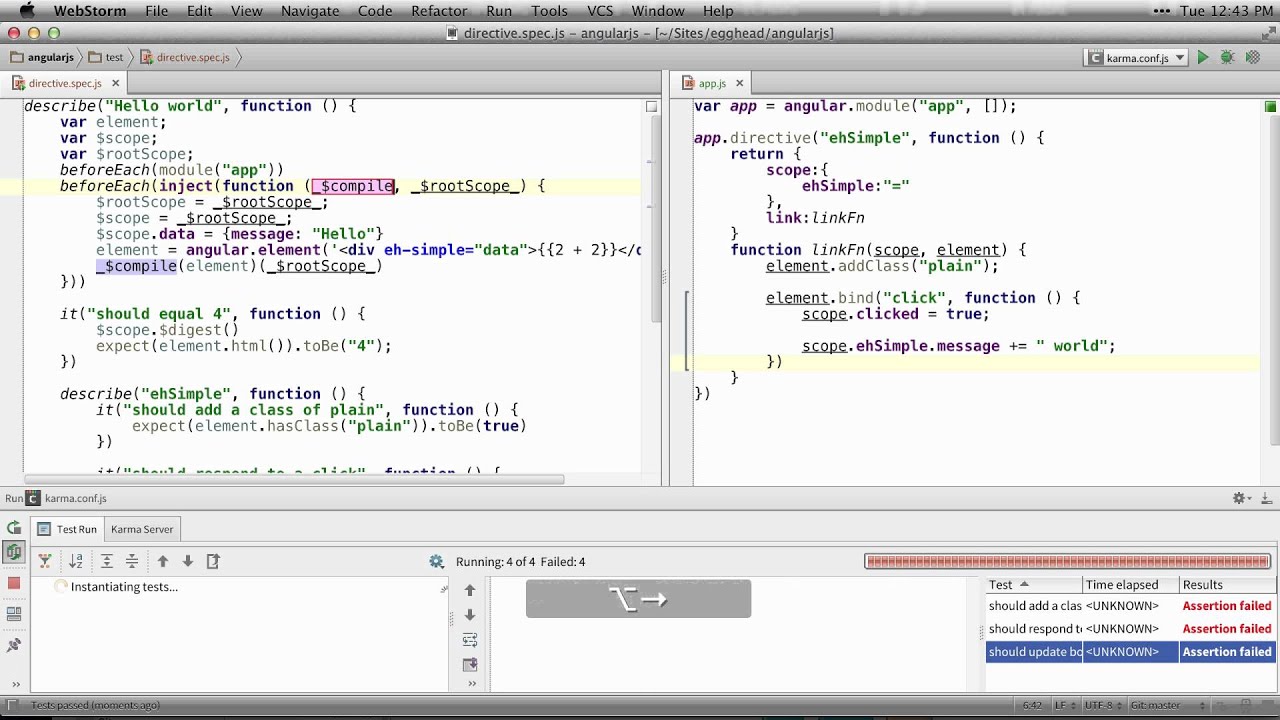The width and height of the screenshot is (1280, 720).
Task: Select 'should update bo' test row
Action: (x=1130, y=652)
